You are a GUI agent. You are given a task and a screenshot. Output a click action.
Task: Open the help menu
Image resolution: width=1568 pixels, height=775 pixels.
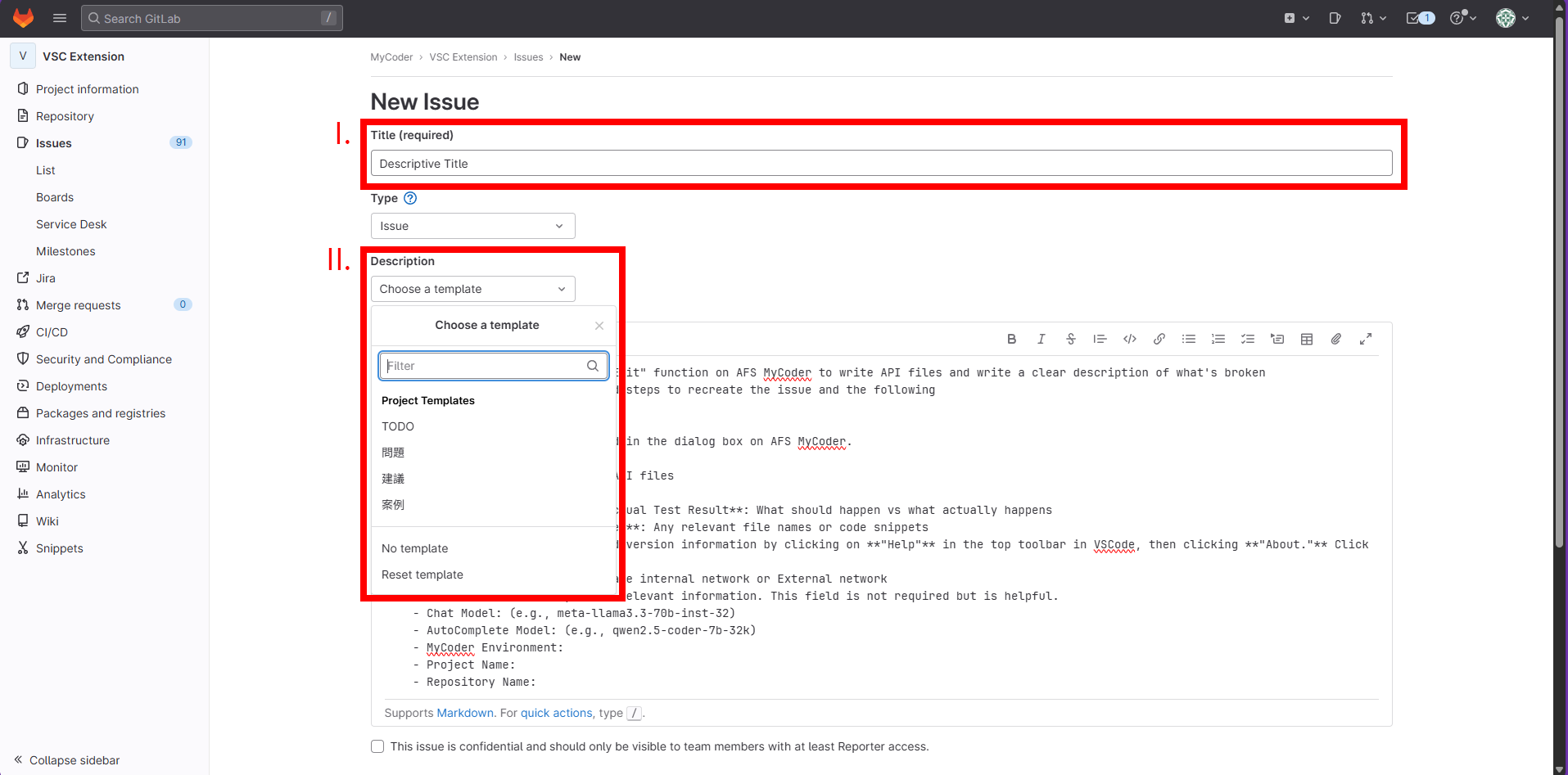click(1462, 18)
